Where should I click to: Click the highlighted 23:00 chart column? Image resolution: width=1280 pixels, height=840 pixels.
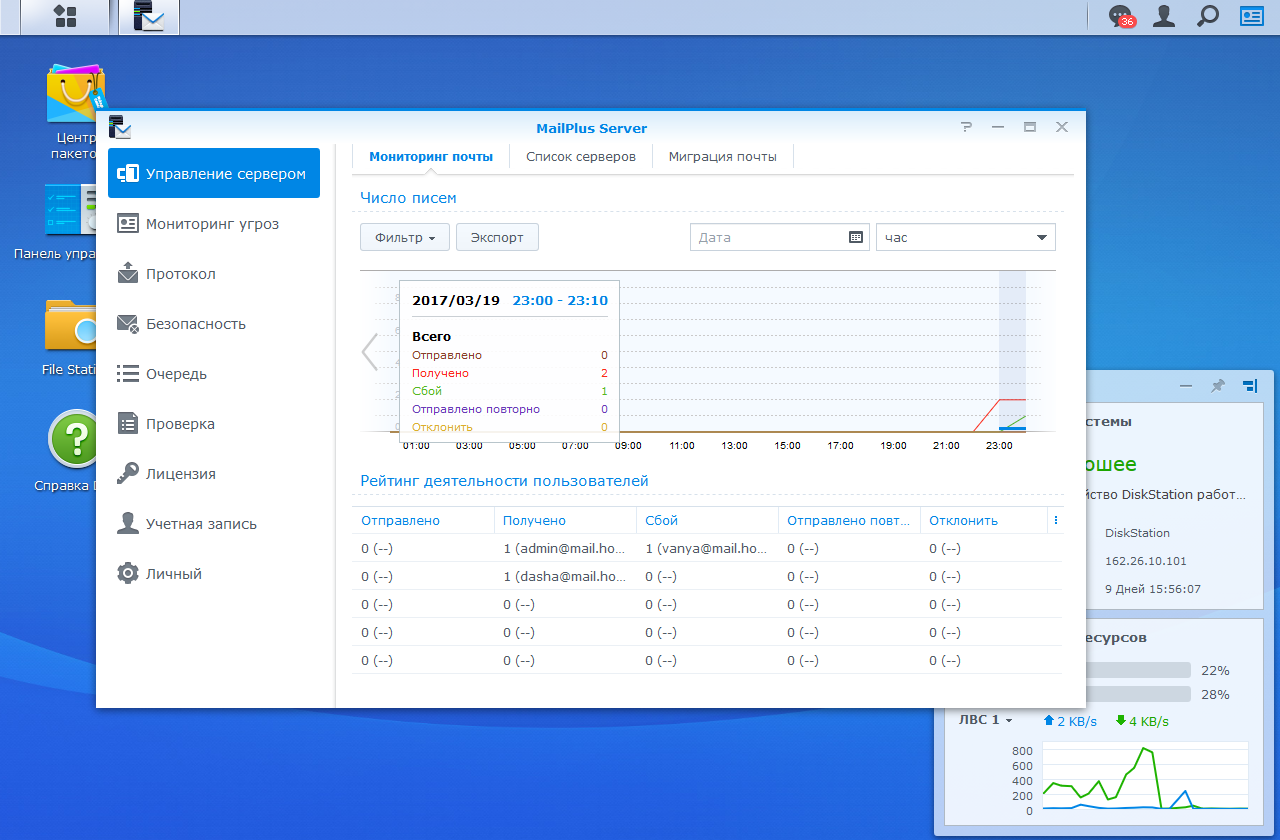pyautogui.click(x=1012, y=352)
